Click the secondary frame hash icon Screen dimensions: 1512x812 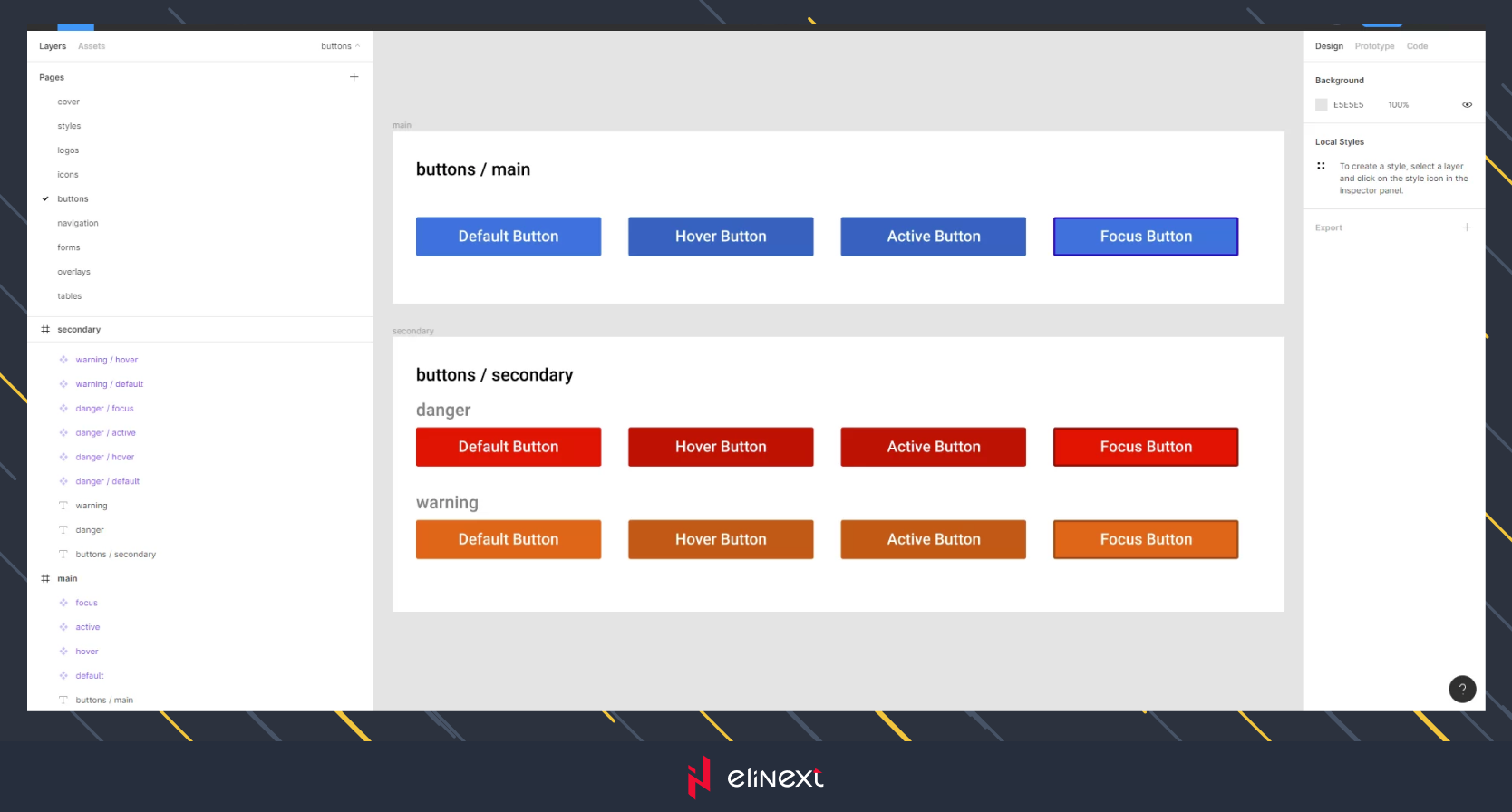(x=45, y=330)
